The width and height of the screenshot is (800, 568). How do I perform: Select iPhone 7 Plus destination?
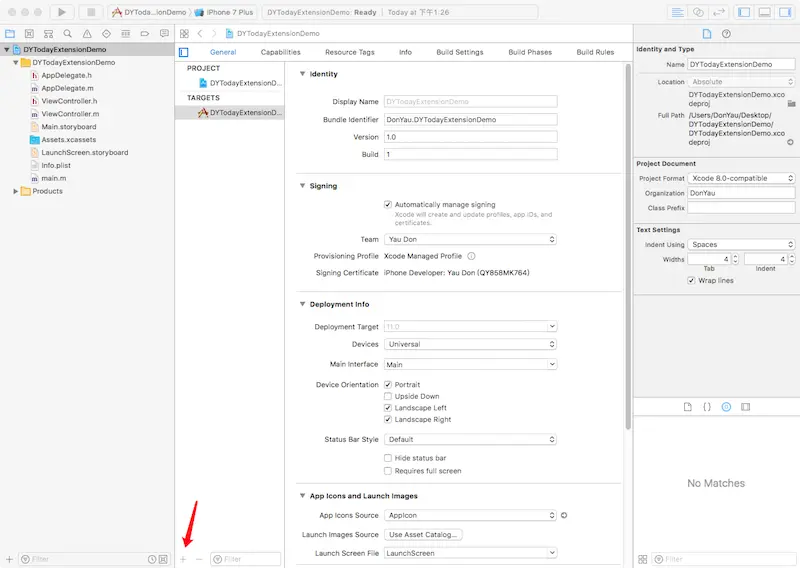point(224,12)
